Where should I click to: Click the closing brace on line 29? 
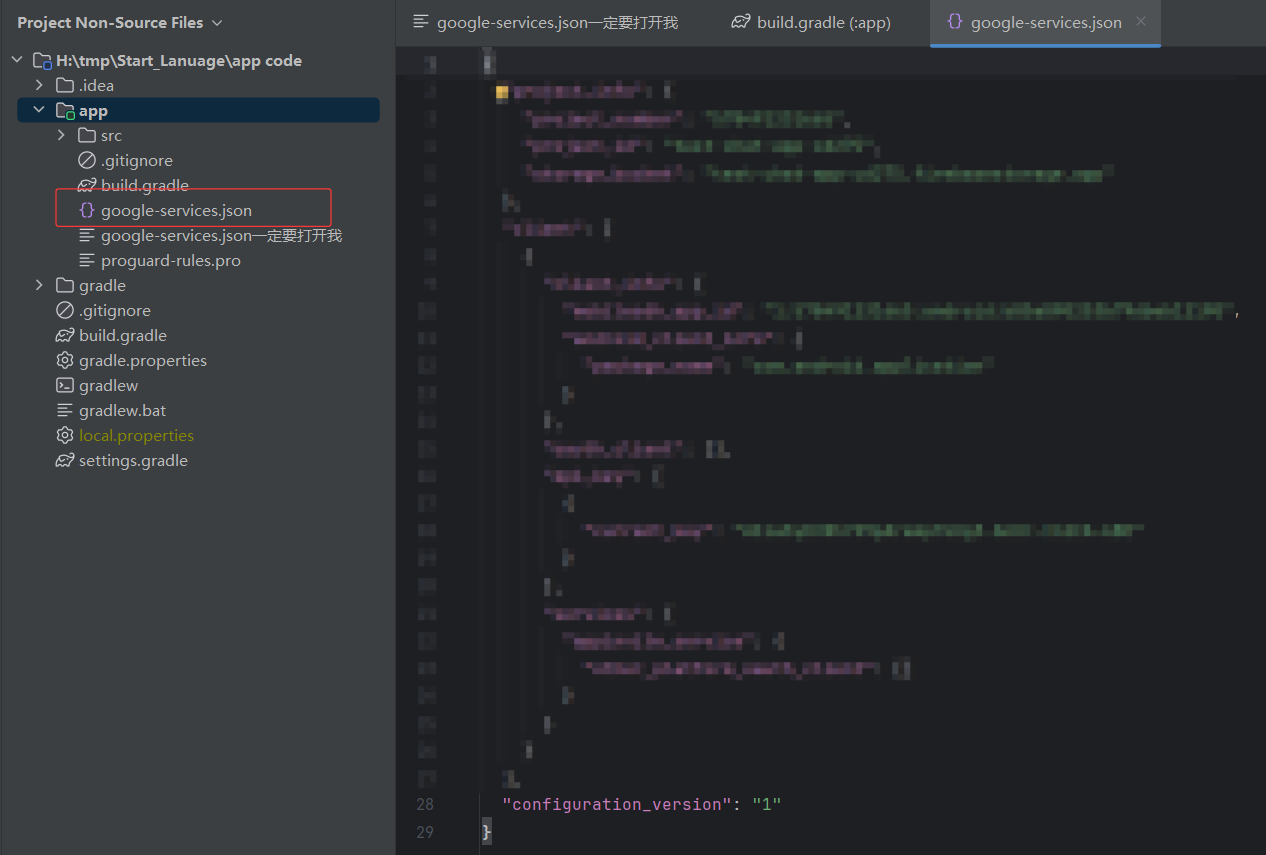(x=487, y=831)
